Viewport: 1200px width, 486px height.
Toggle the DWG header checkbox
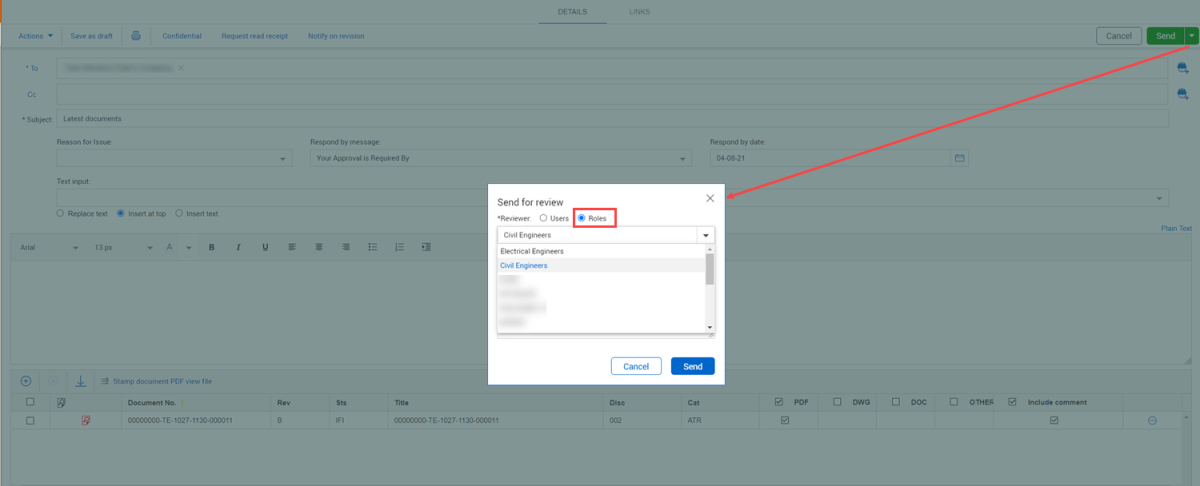coord(837,402)
